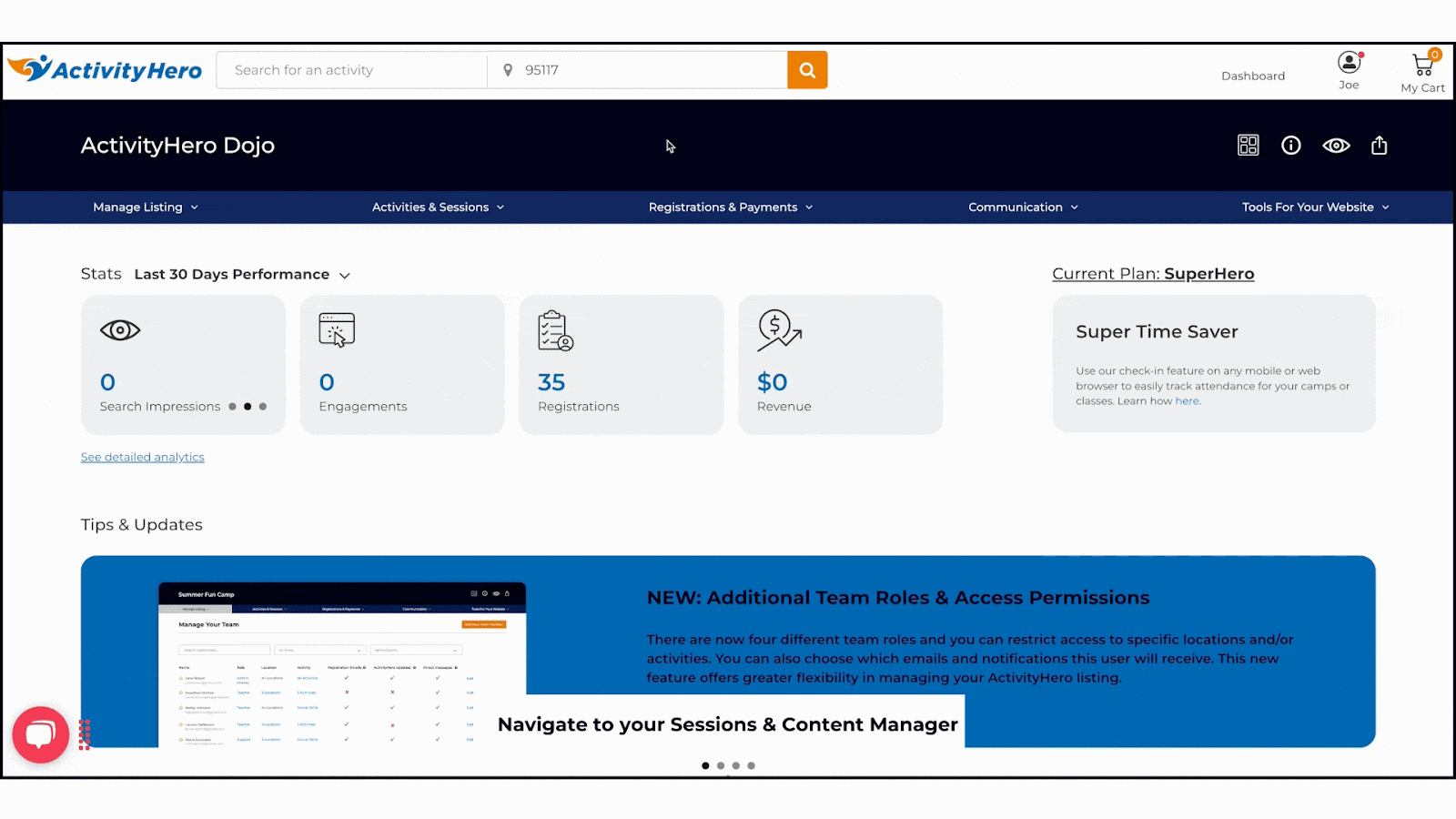This screenshot has height=819, width=1456.
Task: Select third dot on Search Impressions card
Action: pos(263,407)
